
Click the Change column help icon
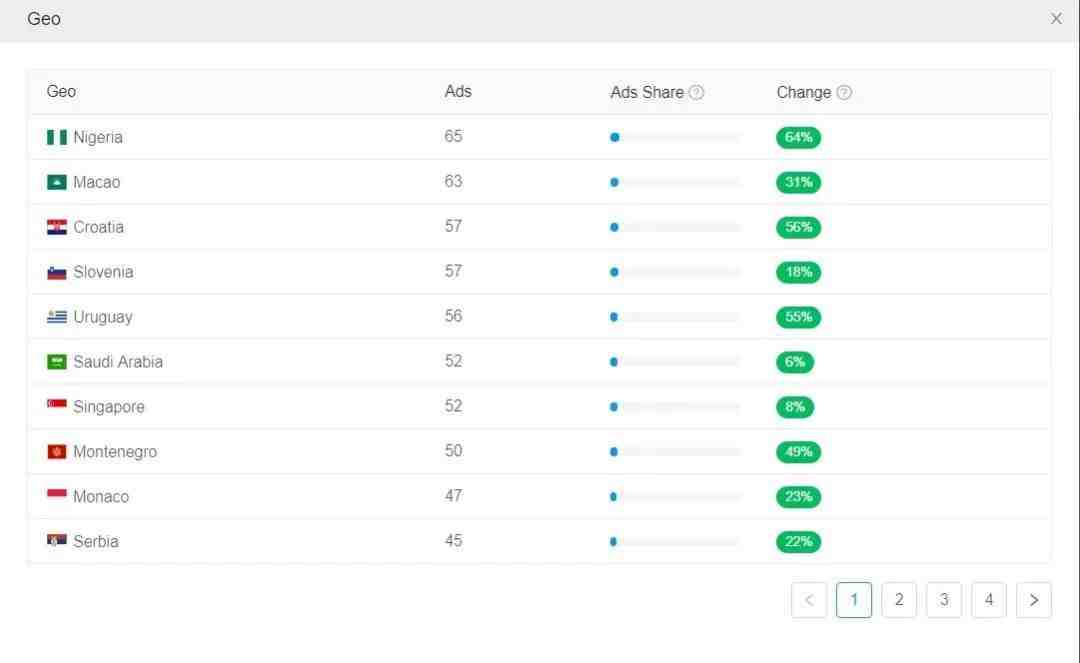tap(844, 92)
